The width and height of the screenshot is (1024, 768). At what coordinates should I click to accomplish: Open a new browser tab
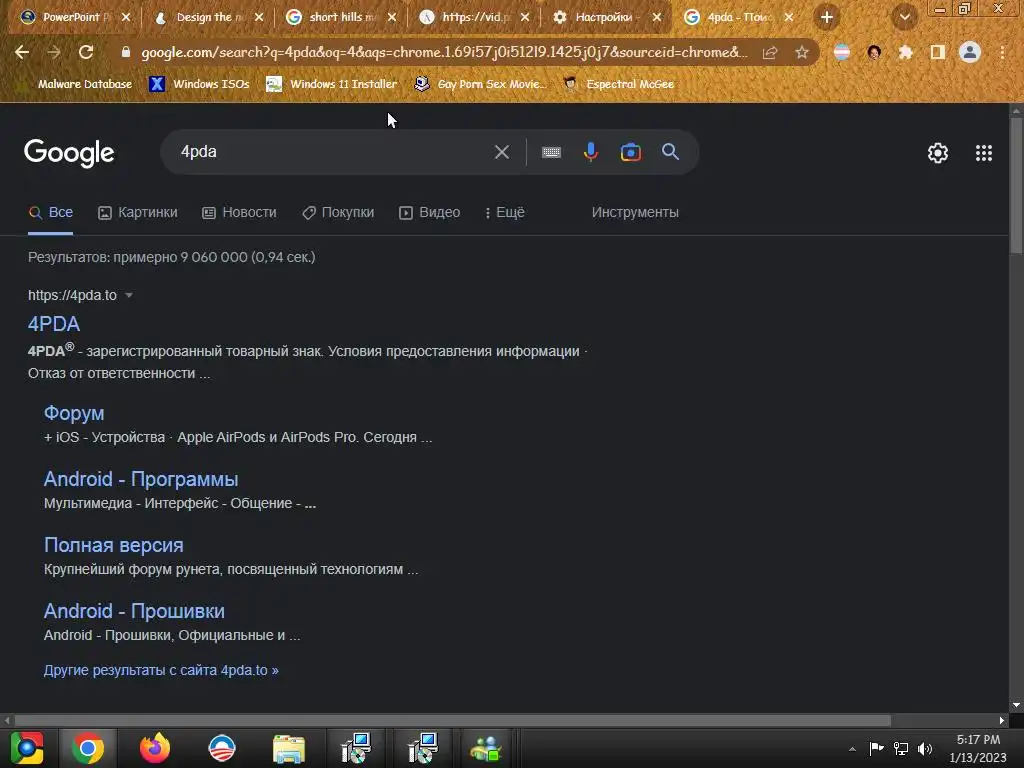827,17
